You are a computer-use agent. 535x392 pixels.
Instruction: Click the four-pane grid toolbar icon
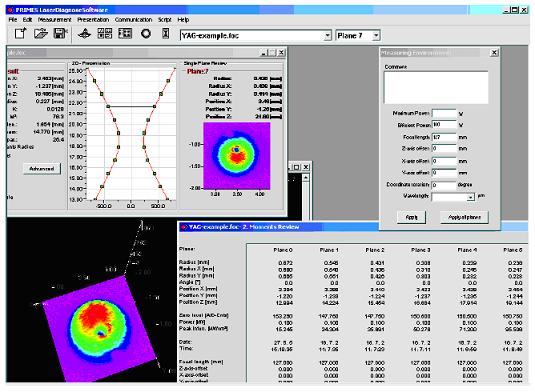pos(105,33)
